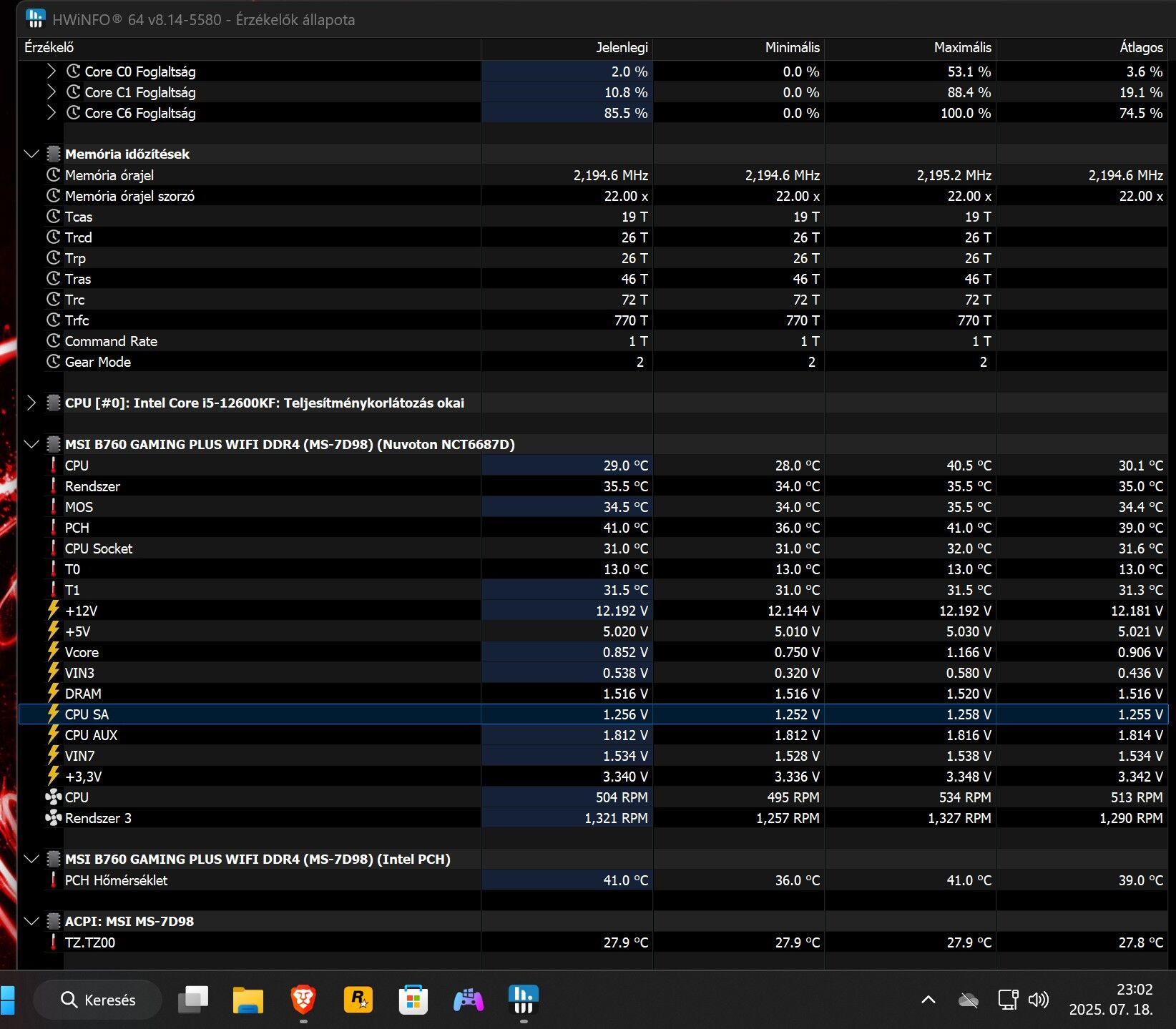Select the Command Rate row
The width and height of the screenshot is (1176, 1029).
593,341
